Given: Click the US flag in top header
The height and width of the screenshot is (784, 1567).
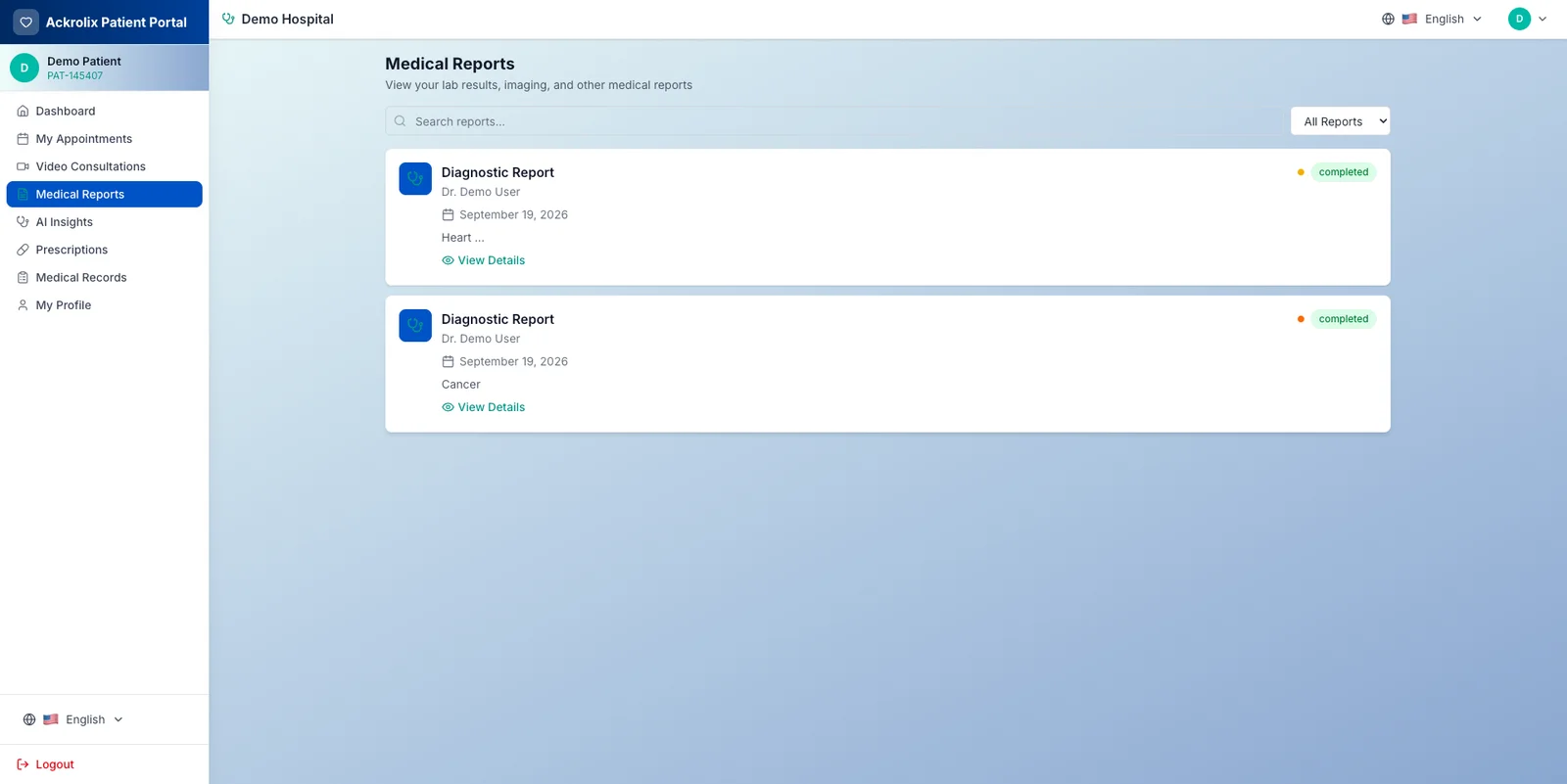Looking at the screenshot, I should [x=1409, y=19].
